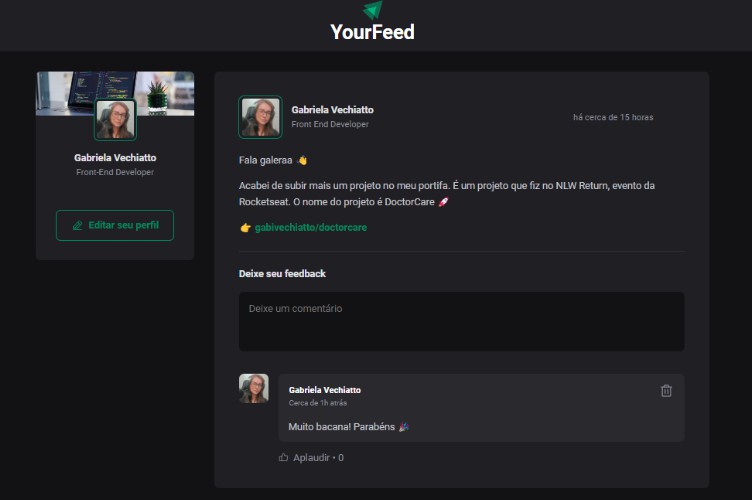
Task: Click Gabriela Vechiatto name in comment
Action: click(325, 390)
